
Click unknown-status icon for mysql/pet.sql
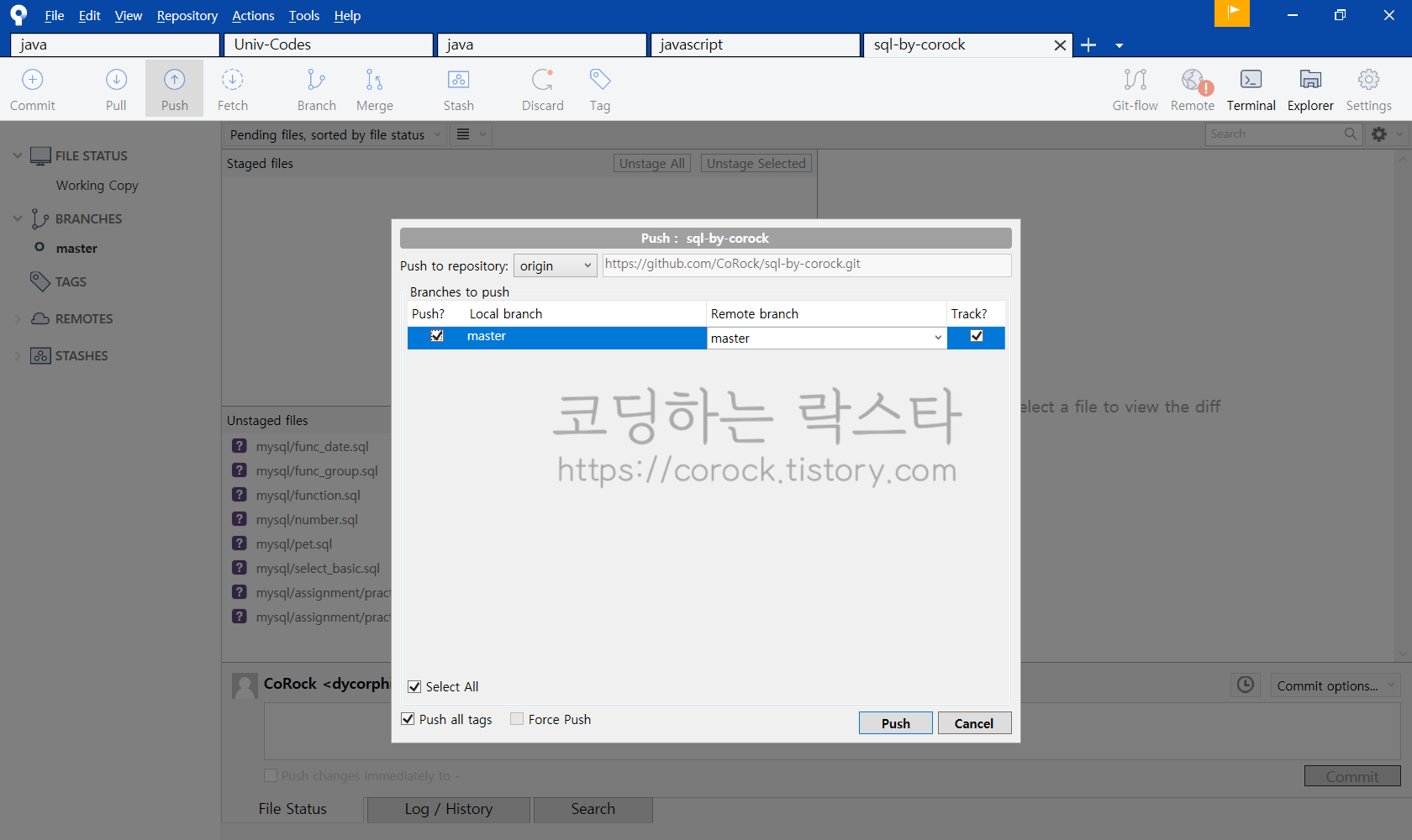[x=240, y=543]
